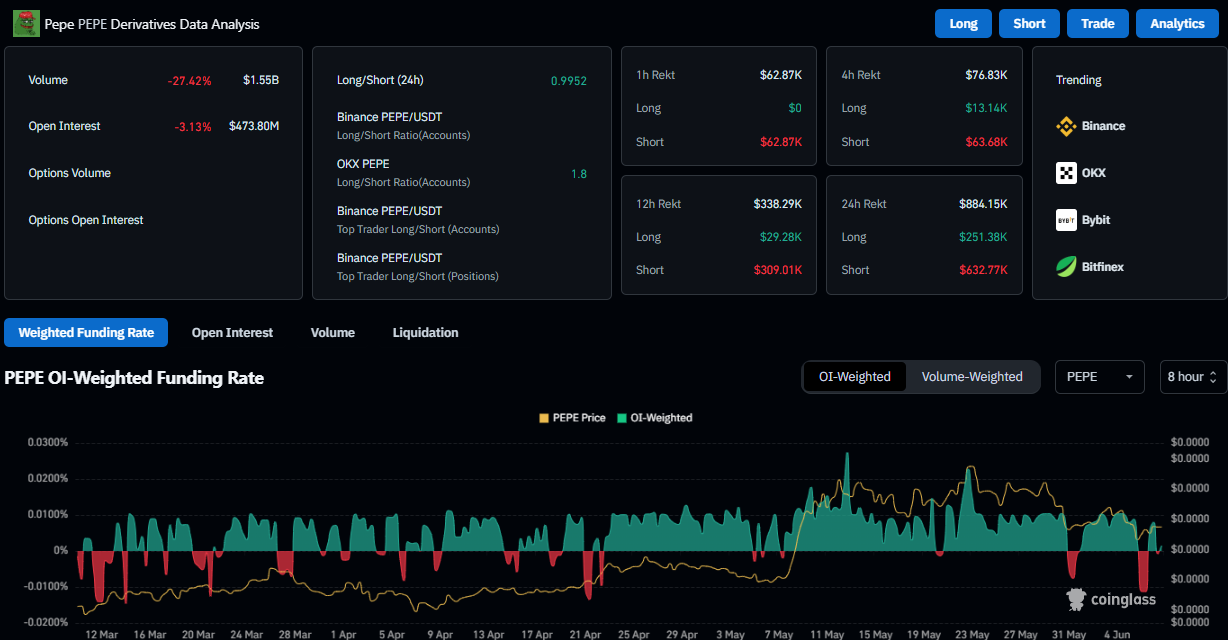
Task: Click the Volume change -27.42%
Action: 189,80
